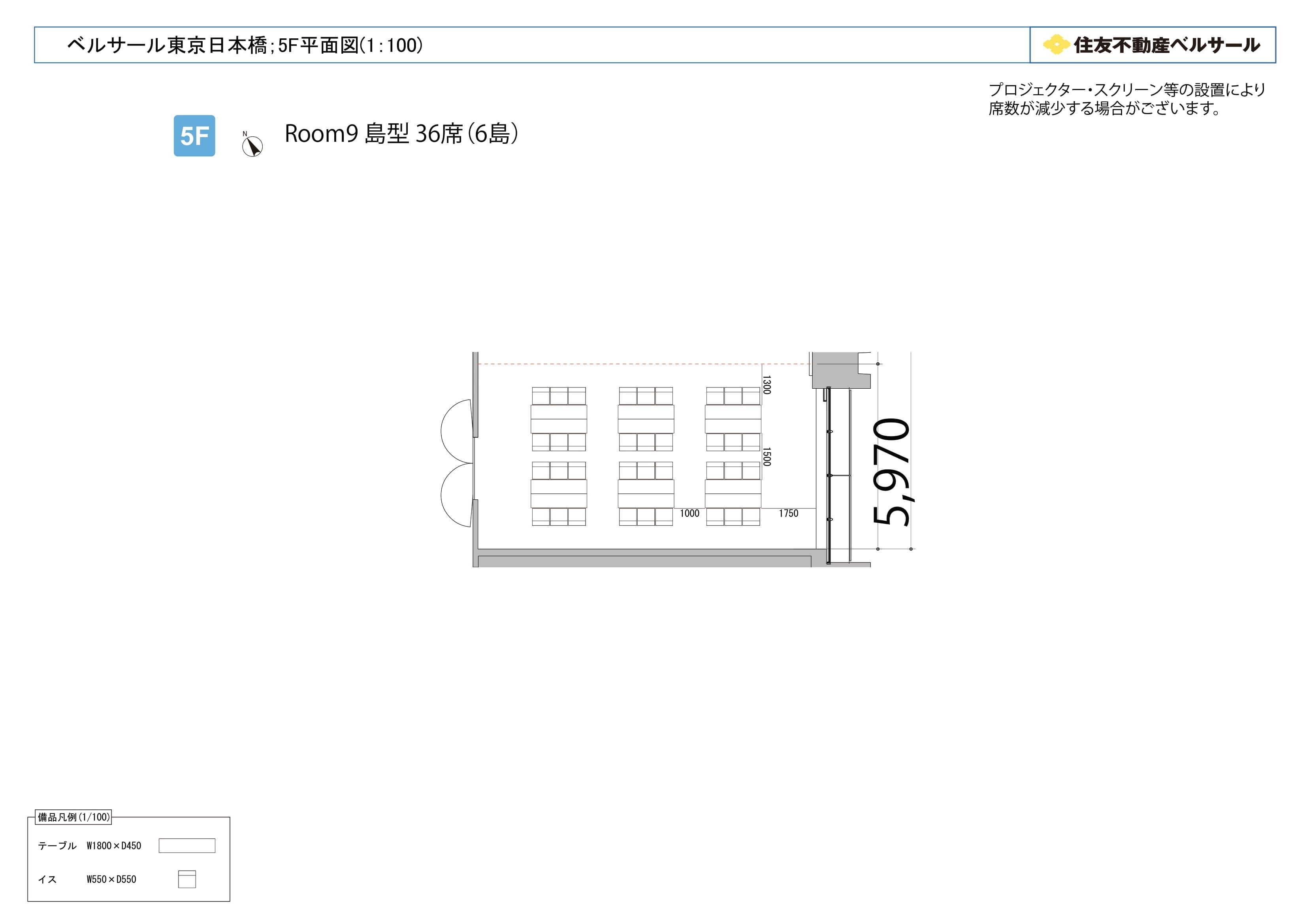Click the note line "プロジェクター・スクリーン等の設置により"
This screenshot has height=924, width=1307.
pos(1126,89)
